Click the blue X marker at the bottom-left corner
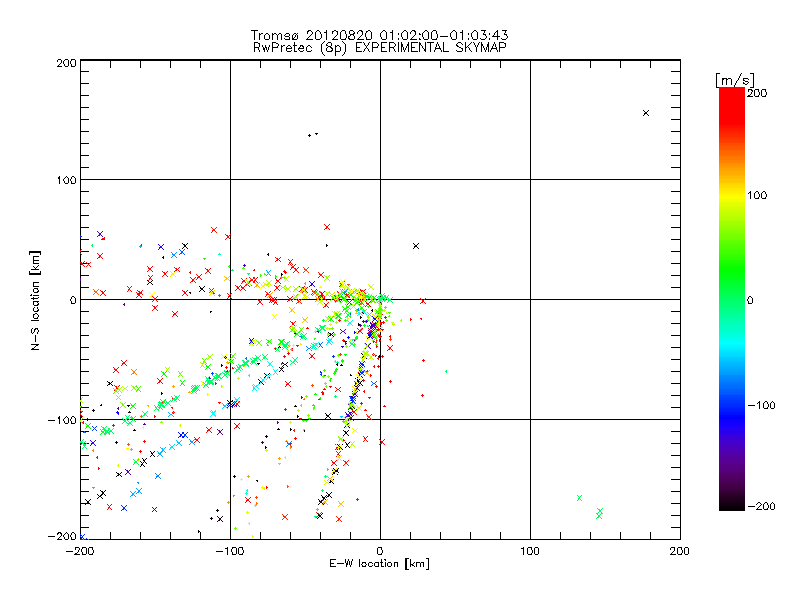Screen dimensions: 800x600 point(83,536)
